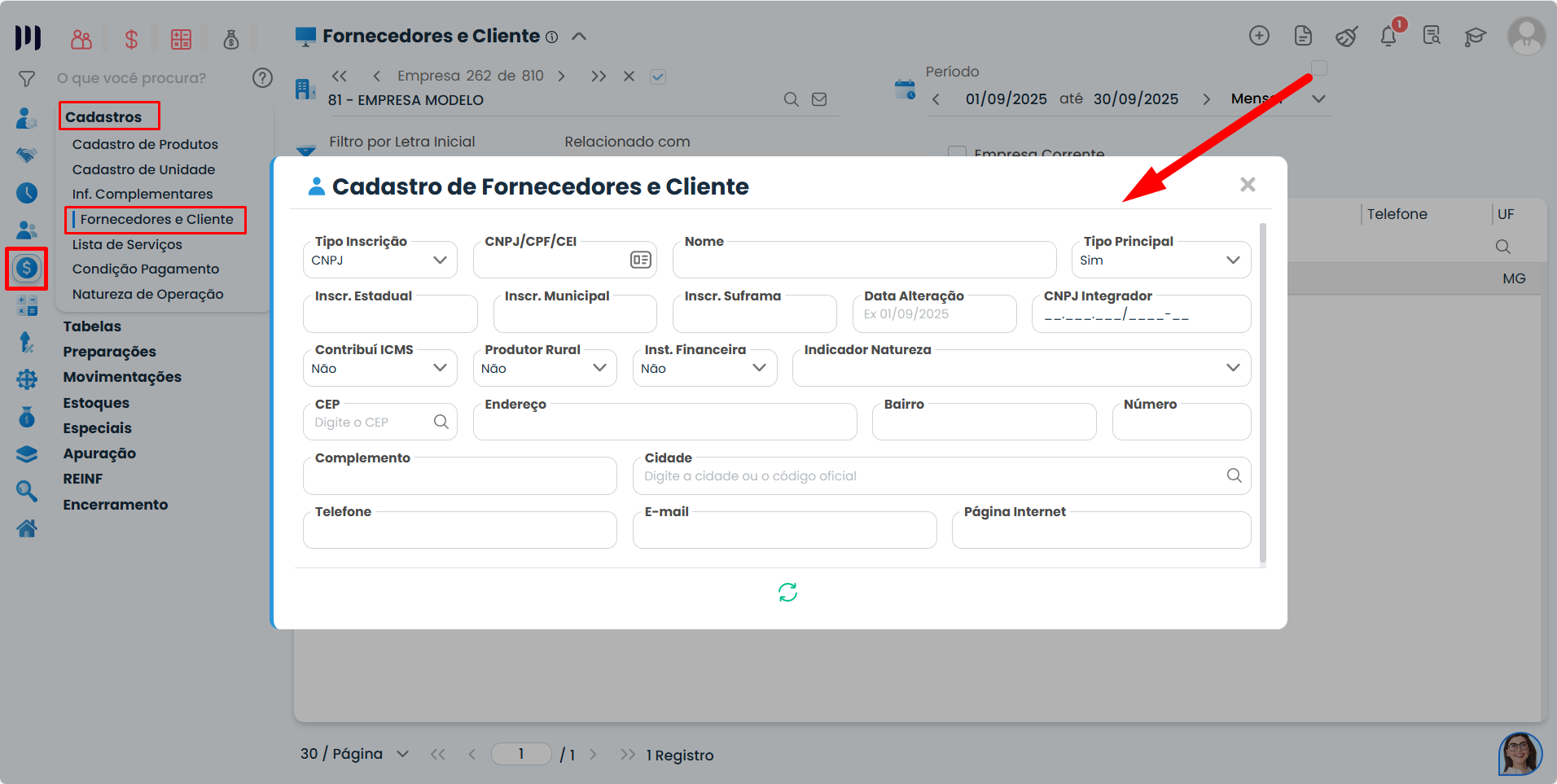
Task: Open the user profile avatar
Action: 1526,37
